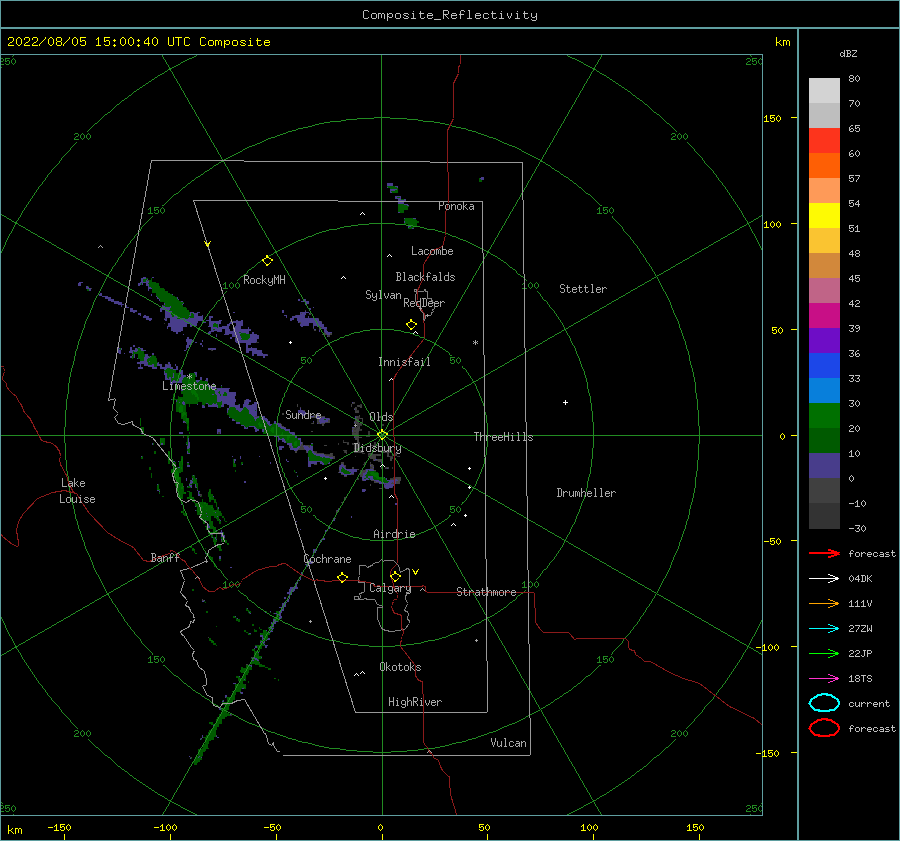Image resolution: width=900 pixels, height=841 pixels.
Task: Click the Drumheller label
Action: tap(585, 493)
